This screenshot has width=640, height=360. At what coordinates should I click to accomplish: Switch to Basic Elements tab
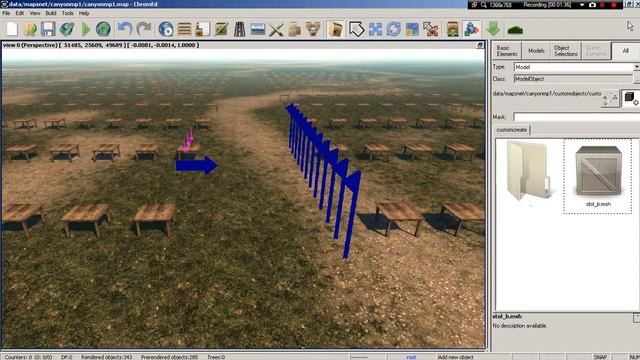tap(507, 51)
